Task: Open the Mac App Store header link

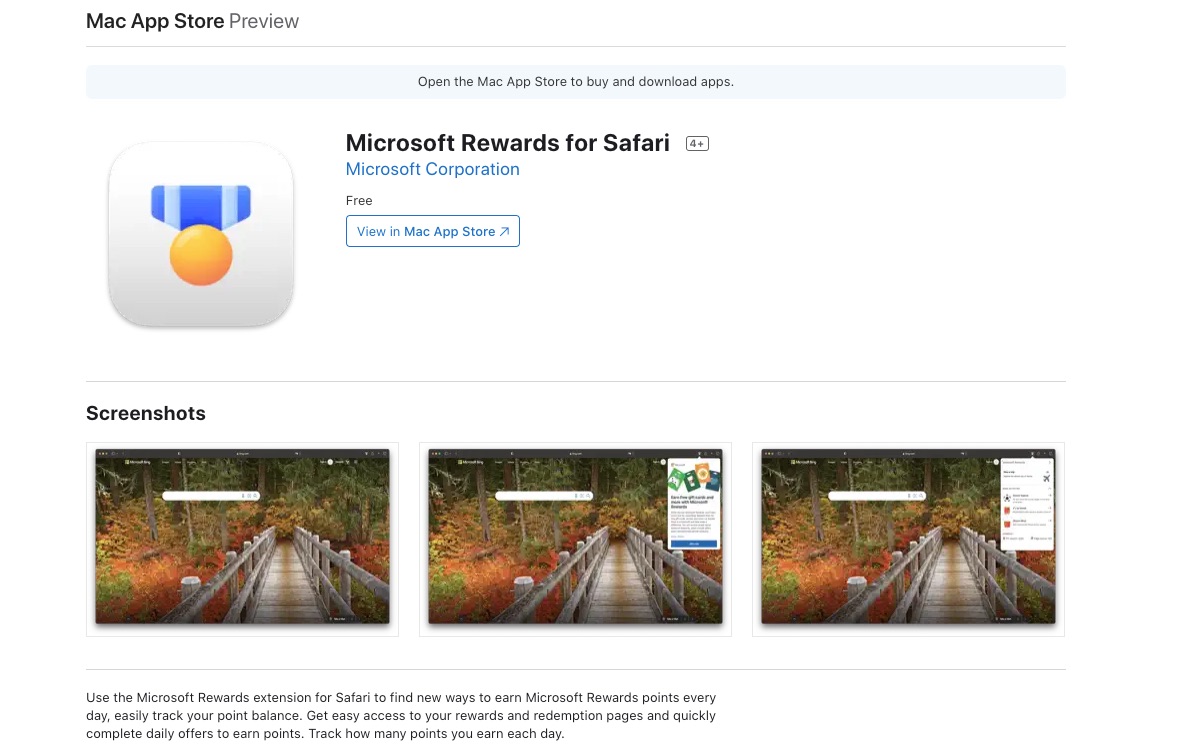Action: coord(155,21)
